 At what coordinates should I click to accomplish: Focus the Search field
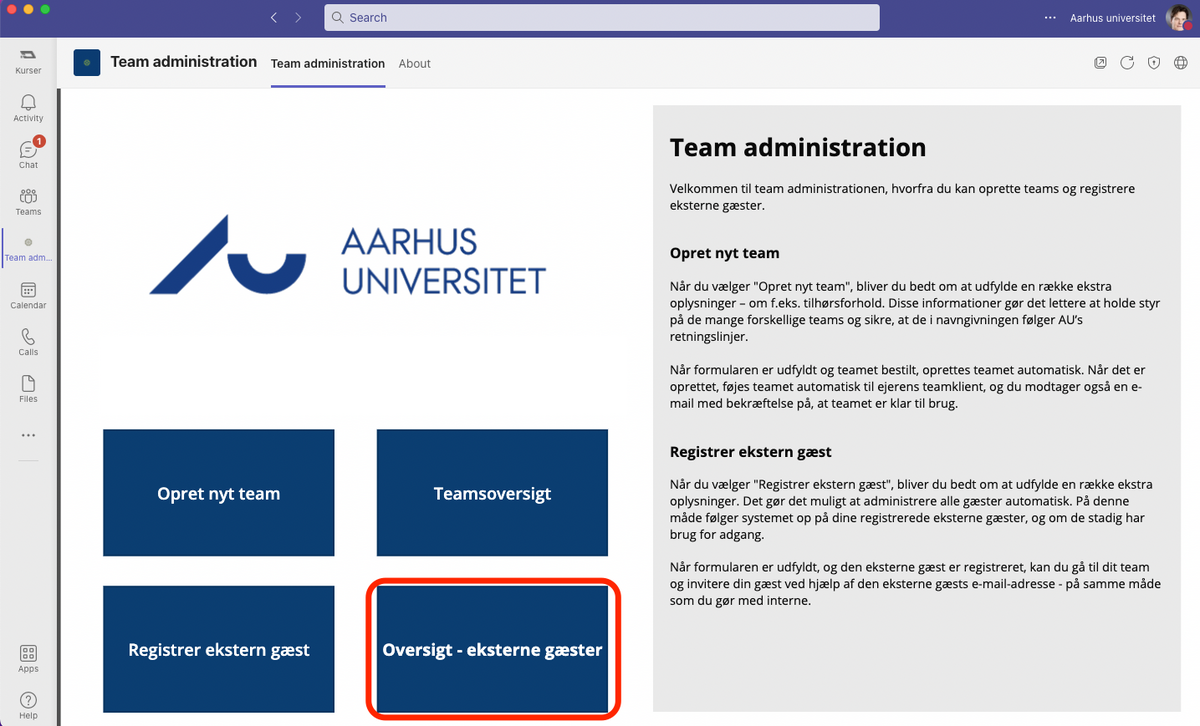pyautogui.click(x=602, y=18)
